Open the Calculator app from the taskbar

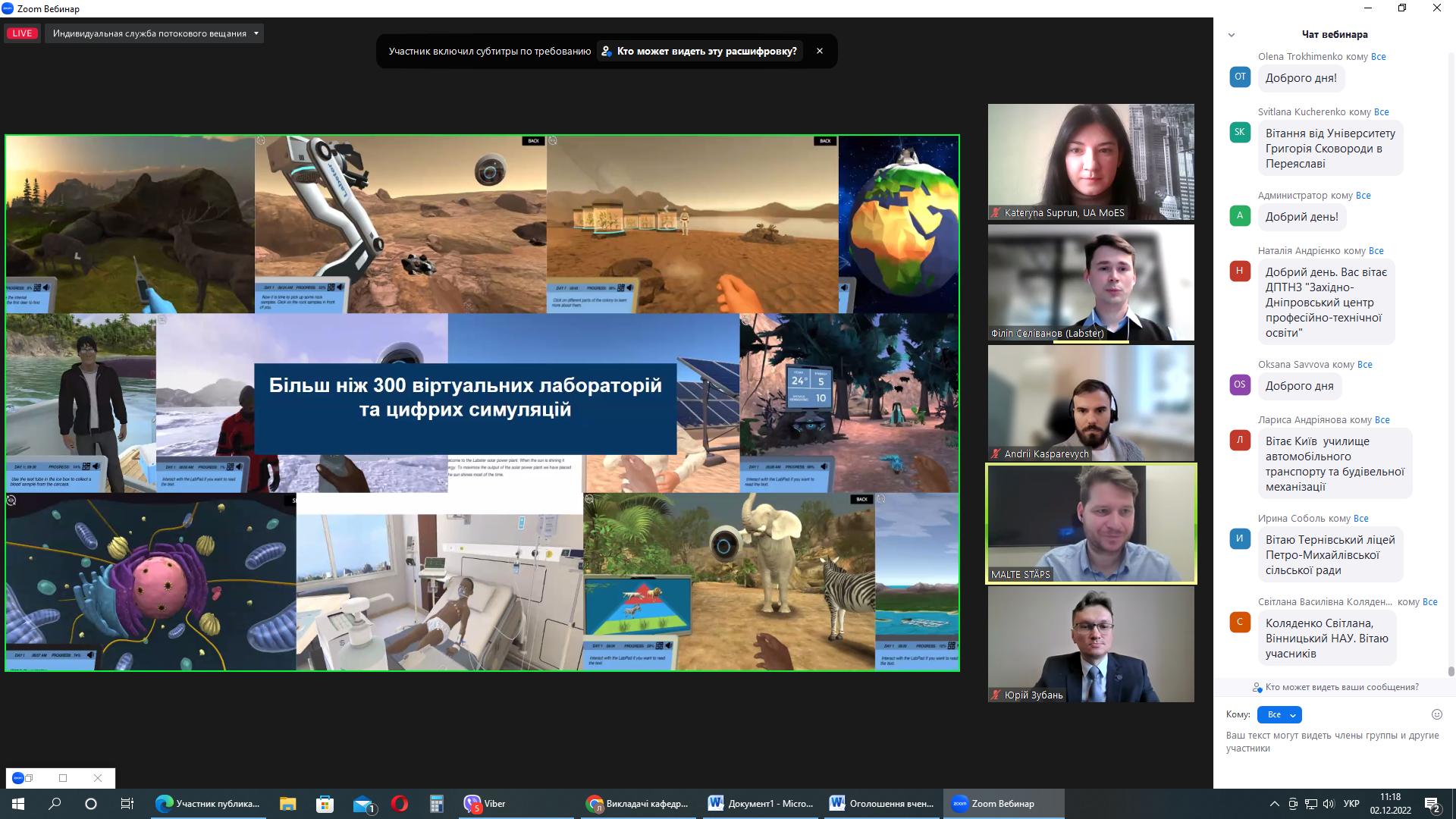pos(436,804)
